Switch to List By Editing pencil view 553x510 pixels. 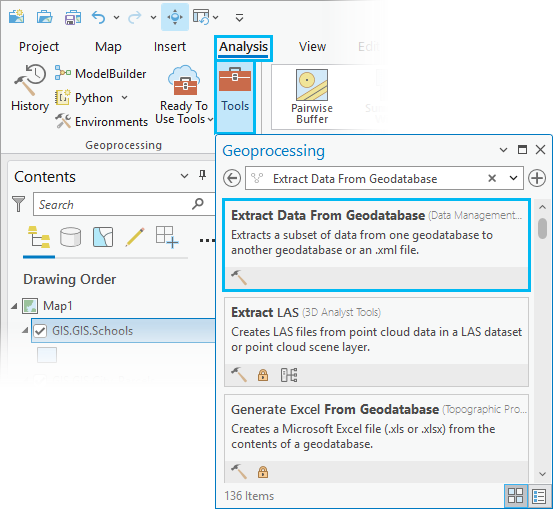pyautogui.click(x=135, y=237)
